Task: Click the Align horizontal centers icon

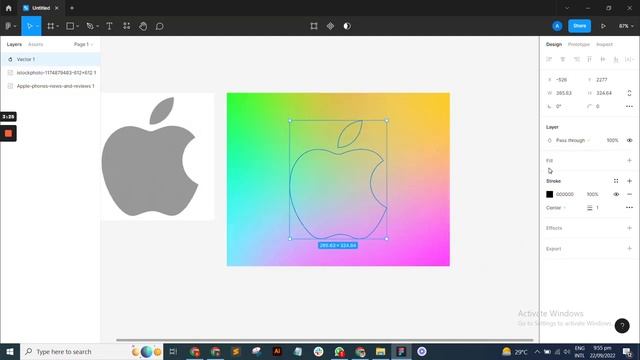Action: [x=562, y=59]
